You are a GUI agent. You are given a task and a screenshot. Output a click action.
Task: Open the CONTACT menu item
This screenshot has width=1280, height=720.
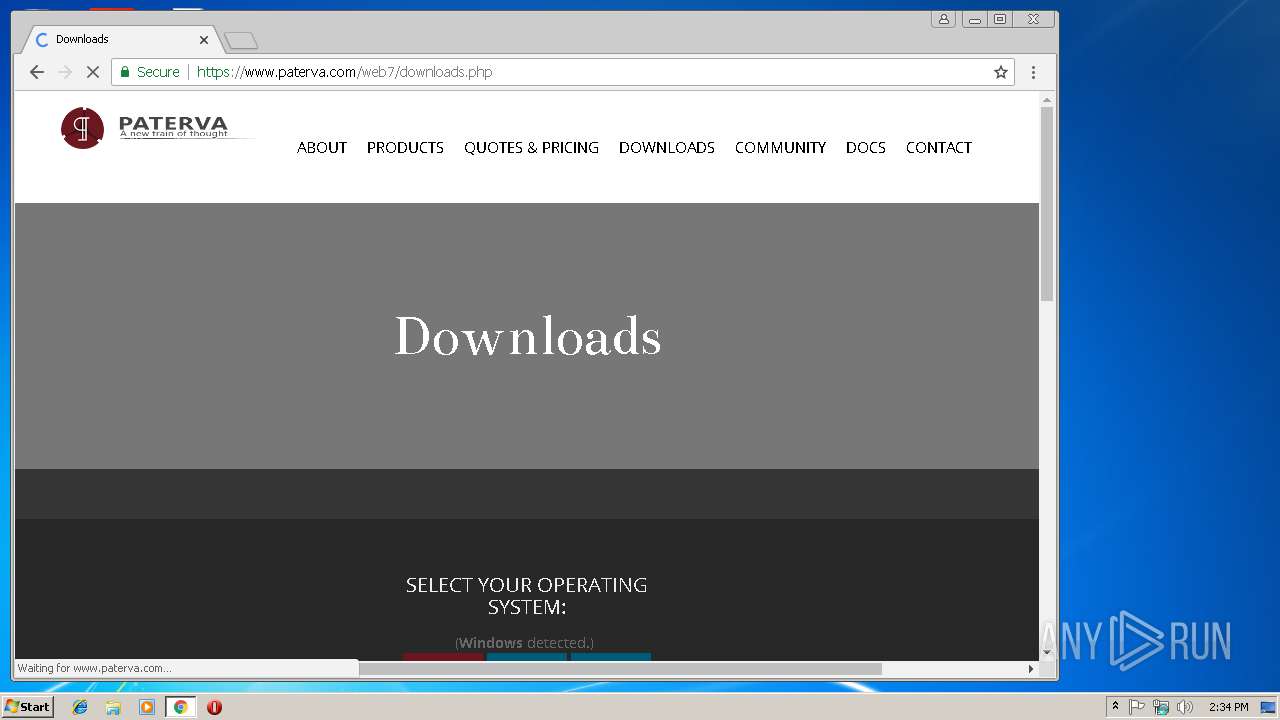tap(939, 148)
